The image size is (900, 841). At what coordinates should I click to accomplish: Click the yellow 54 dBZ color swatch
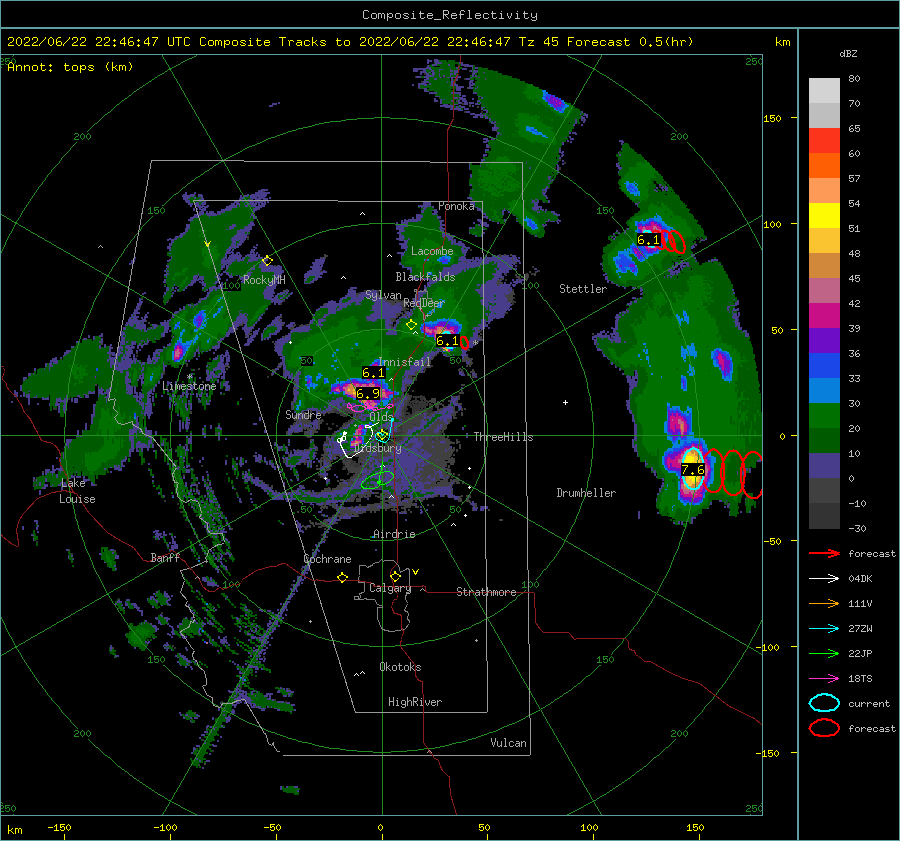pyautogui.click(x=824, y=215)
